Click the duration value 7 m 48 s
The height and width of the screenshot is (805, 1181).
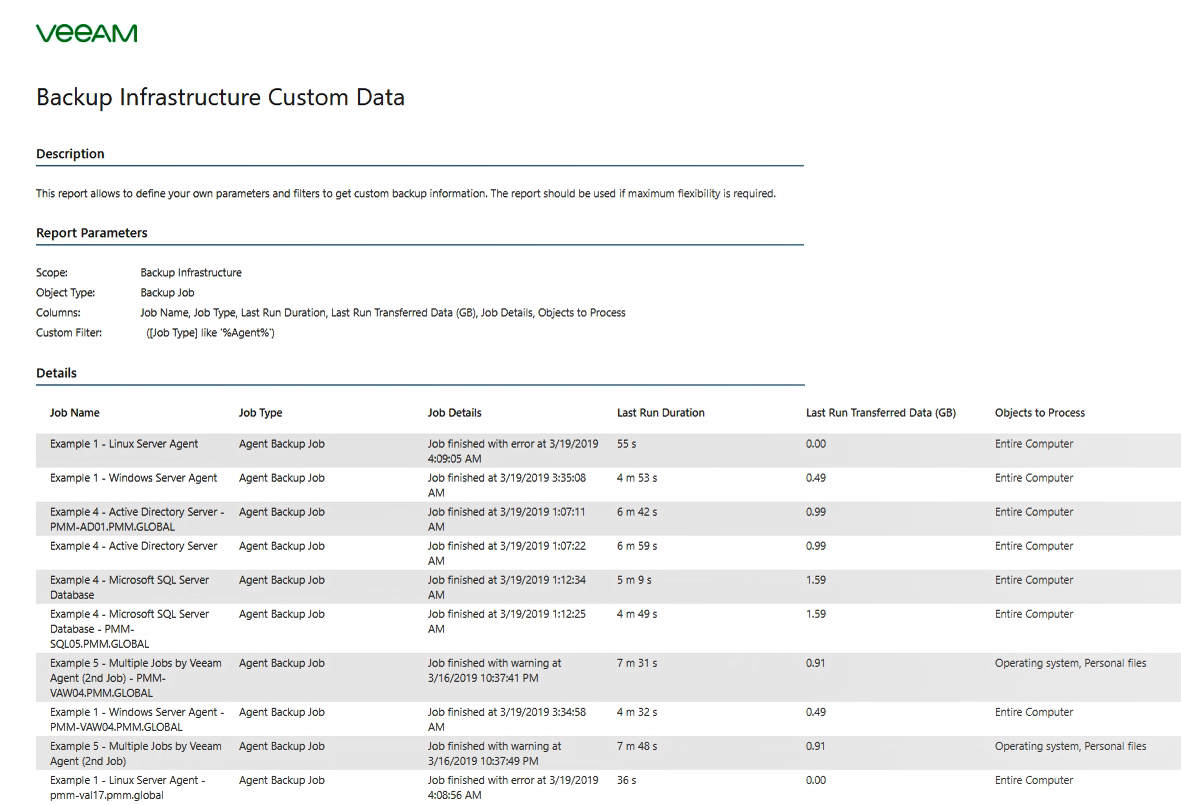coord(637,746)
